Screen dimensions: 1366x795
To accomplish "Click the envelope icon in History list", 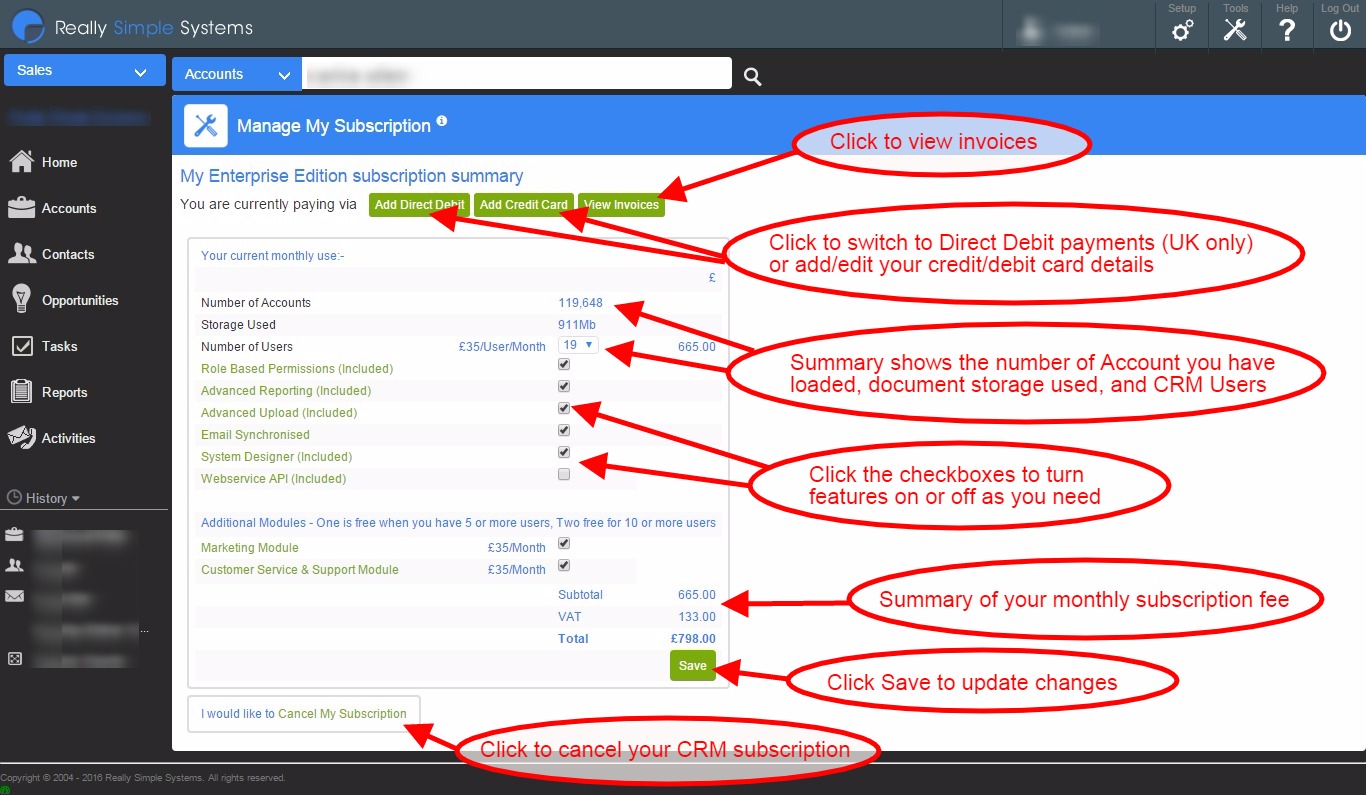I will [x=14, y=597].
